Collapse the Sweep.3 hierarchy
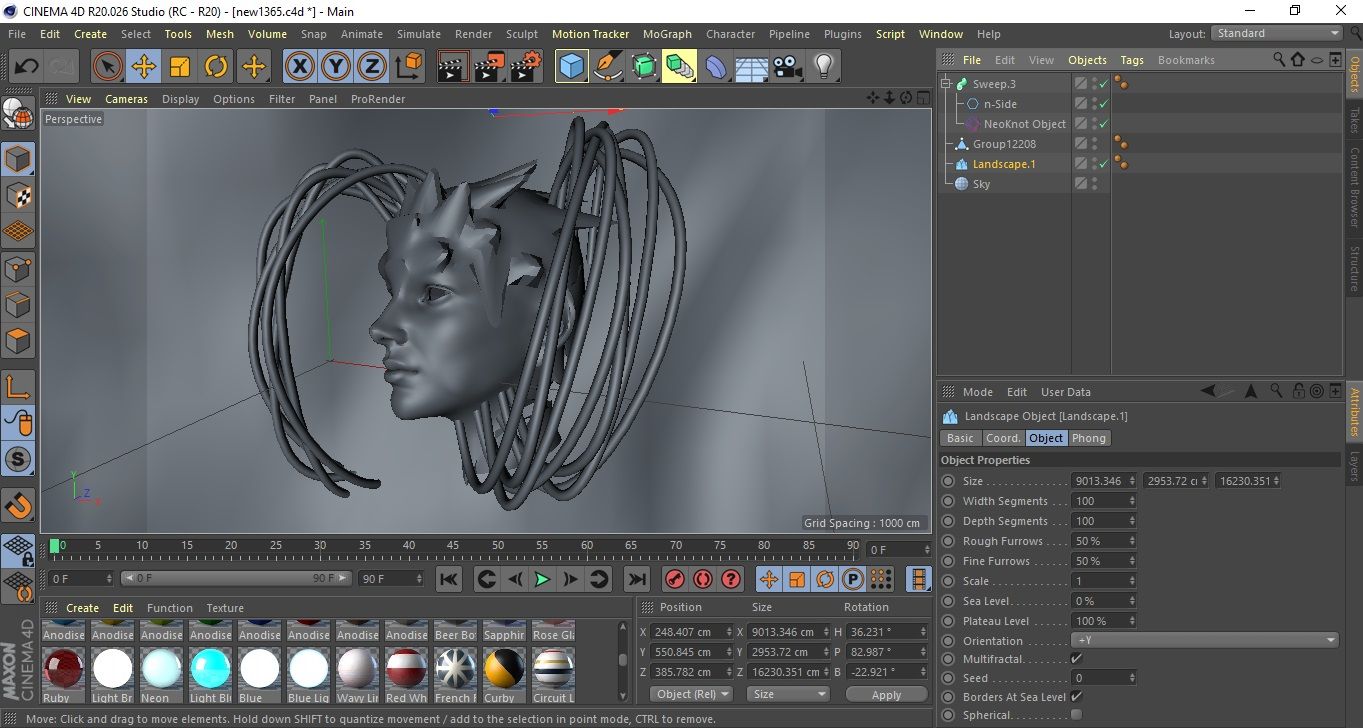 point(945,84)
